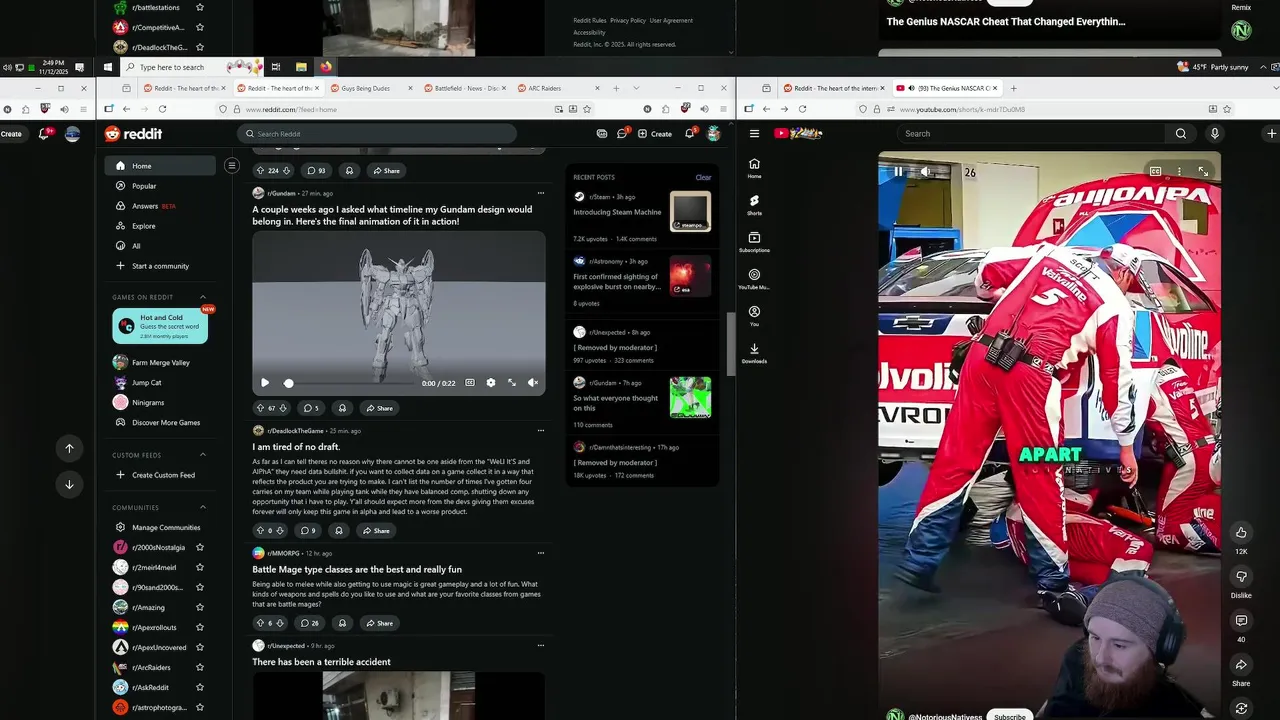This screenshot has width=1280, height=720.
Task: Favorite r/ArcRaiders with star
Action: [200, 667]
